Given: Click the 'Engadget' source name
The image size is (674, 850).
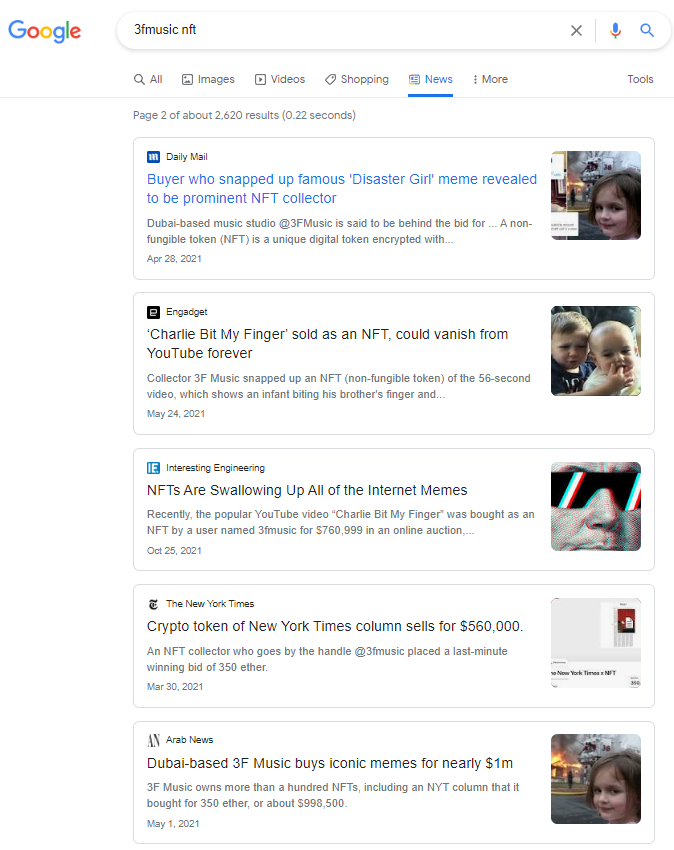Looking at the screenshot, I should coord(187,312).
